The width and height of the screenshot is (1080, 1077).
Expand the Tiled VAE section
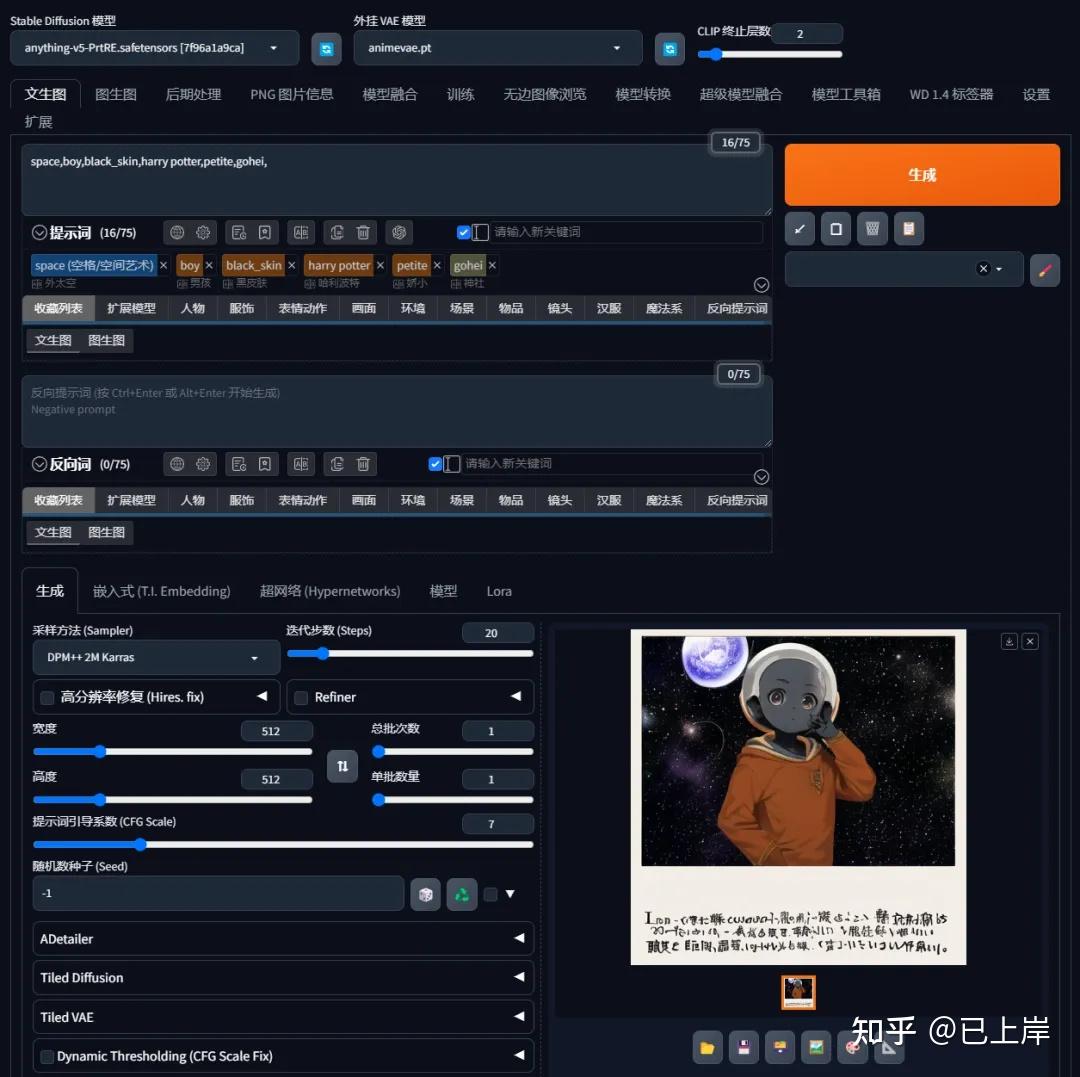tap(283, 1017)
